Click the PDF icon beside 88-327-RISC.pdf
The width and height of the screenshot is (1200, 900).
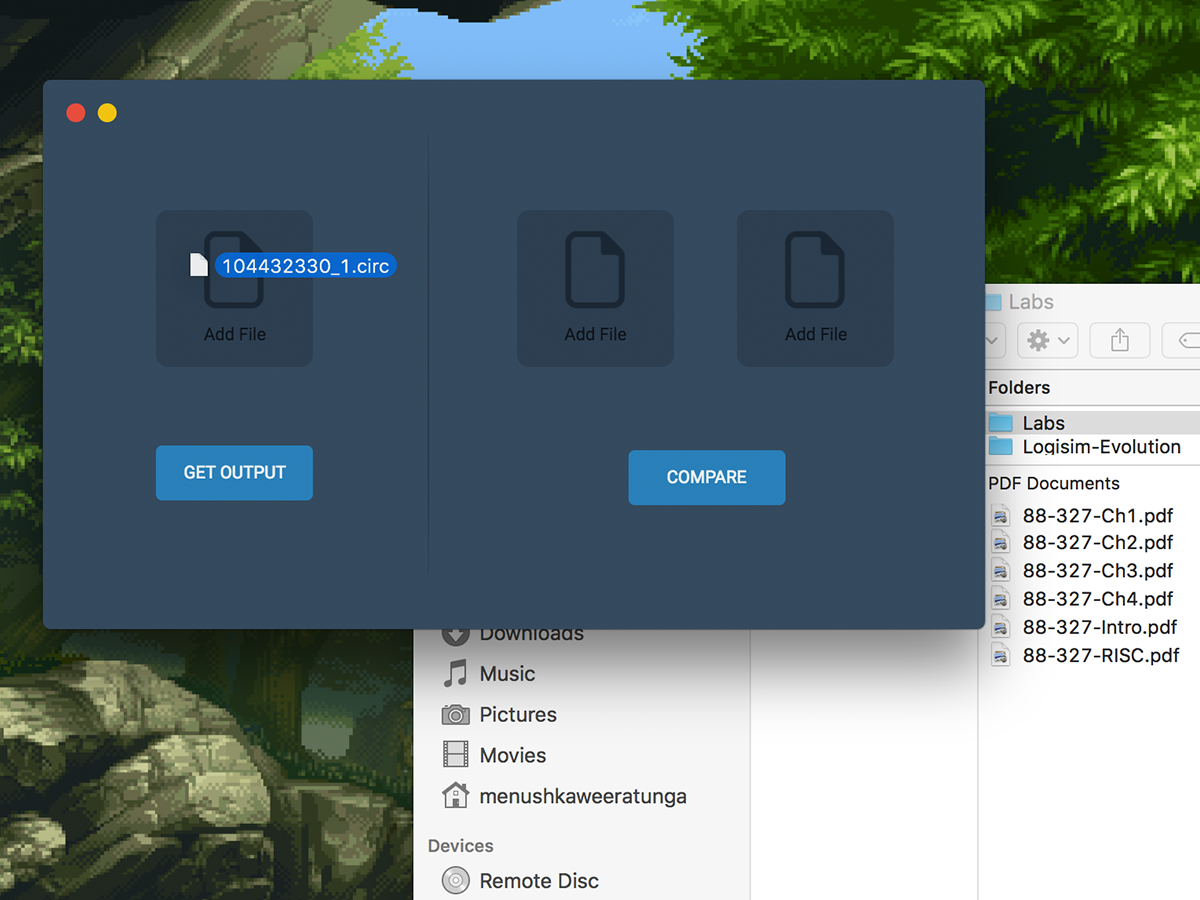coord(1001,656)
